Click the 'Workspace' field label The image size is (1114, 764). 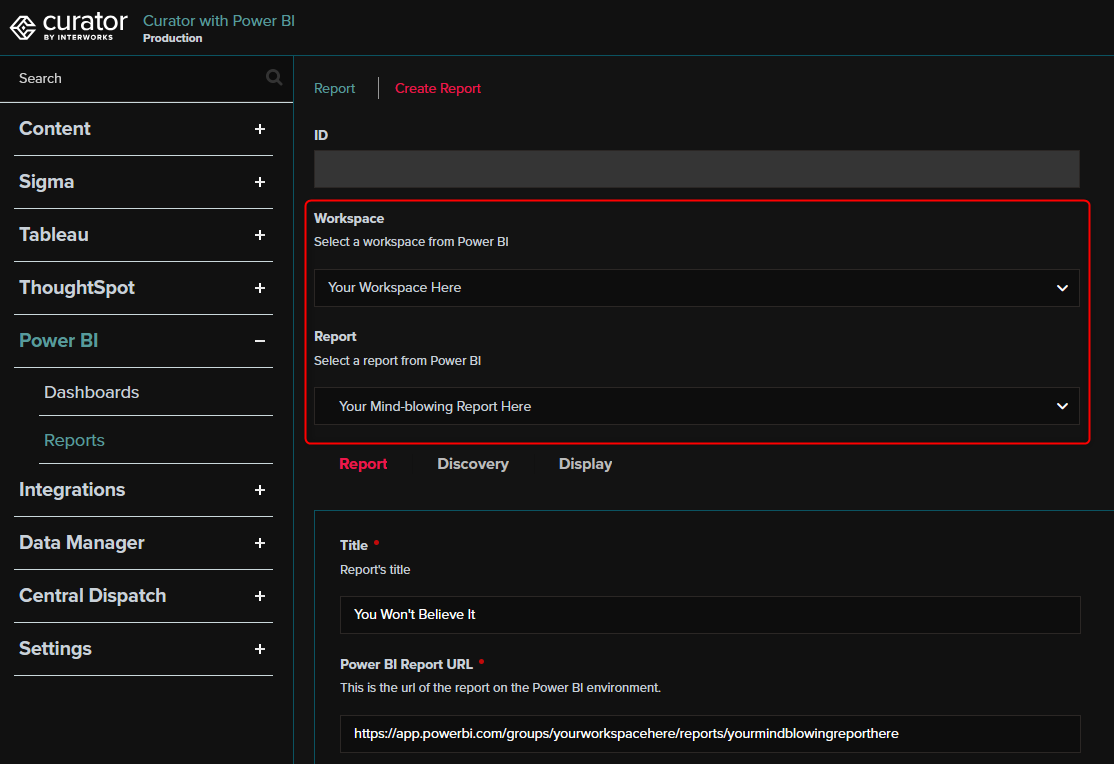(x=349, y=218)
